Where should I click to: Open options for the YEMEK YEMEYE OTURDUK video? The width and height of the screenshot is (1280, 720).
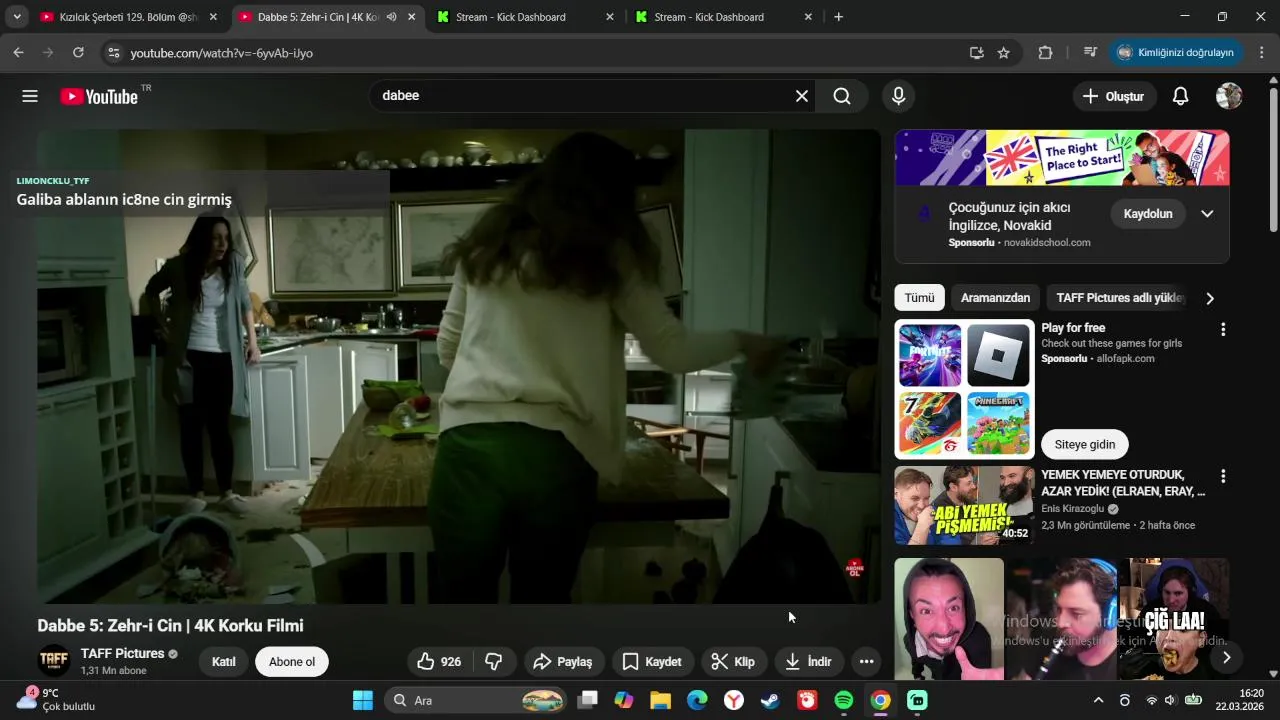coord(1222,477)
